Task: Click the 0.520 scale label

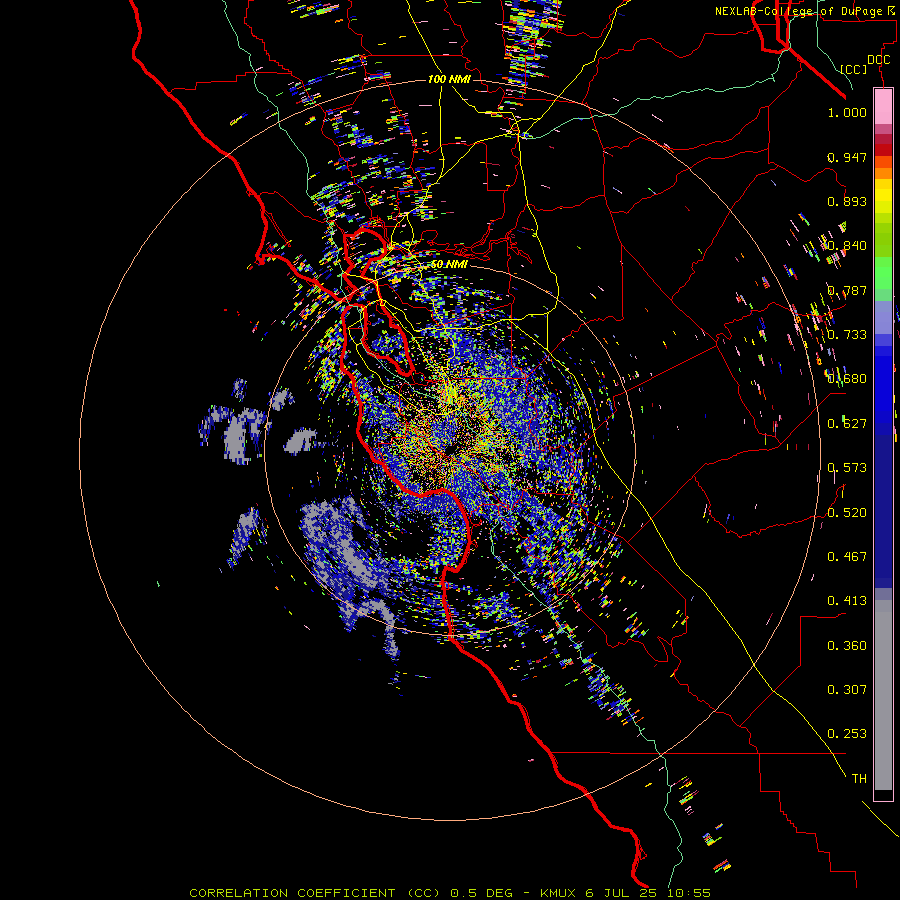Action: pyautogui.click(x=847, y=513)
